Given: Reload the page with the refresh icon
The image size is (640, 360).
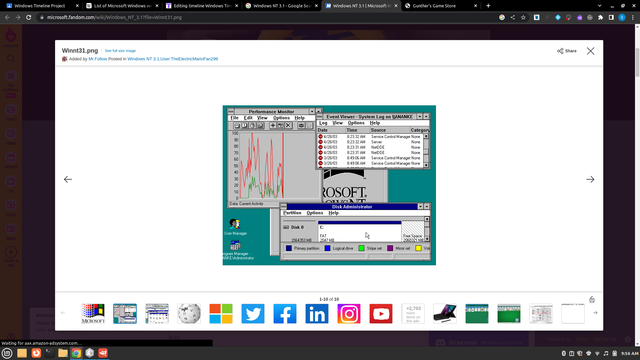Looking at the screenshot, I should click(29, 17).
